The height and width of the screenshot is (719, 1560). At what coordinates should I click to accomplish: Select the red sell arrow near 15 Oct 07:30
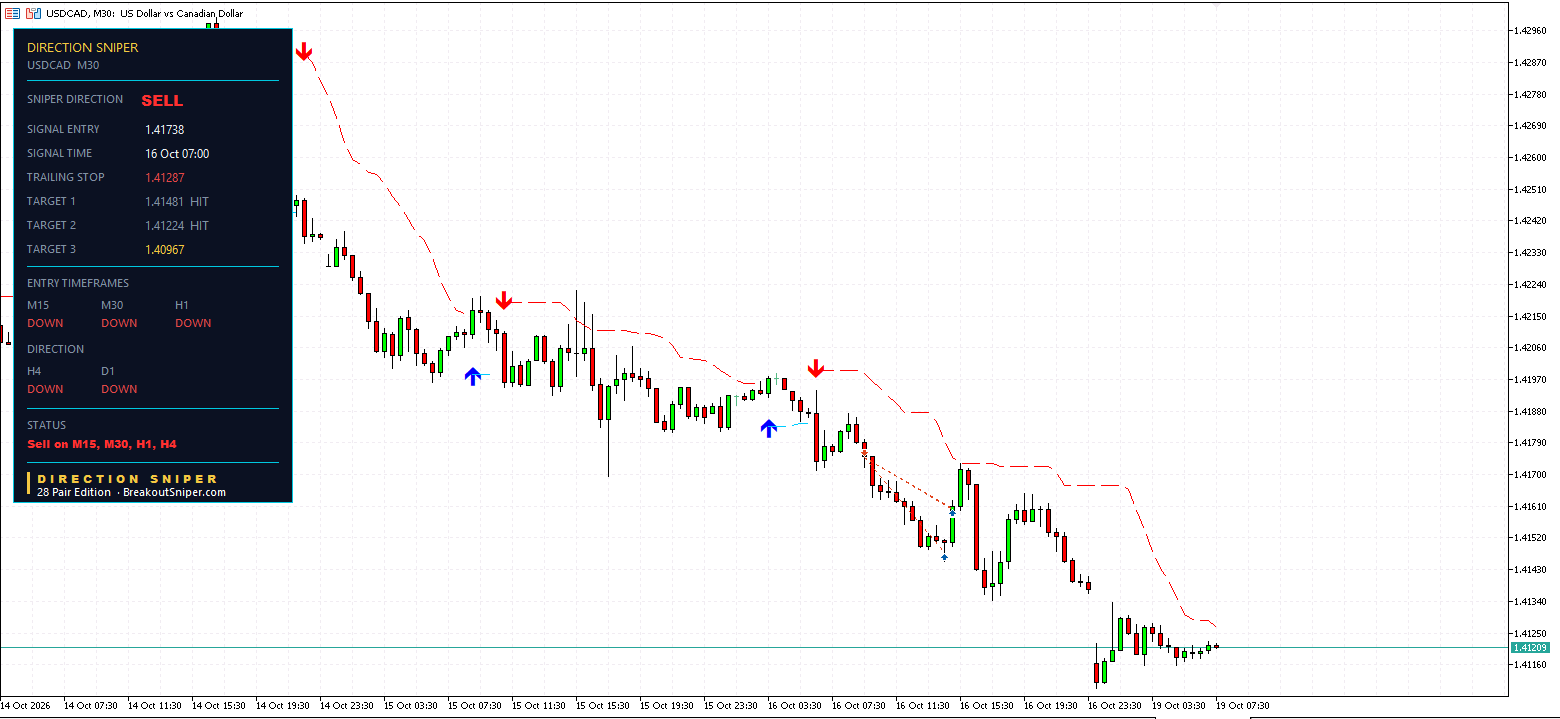[504, 300]
